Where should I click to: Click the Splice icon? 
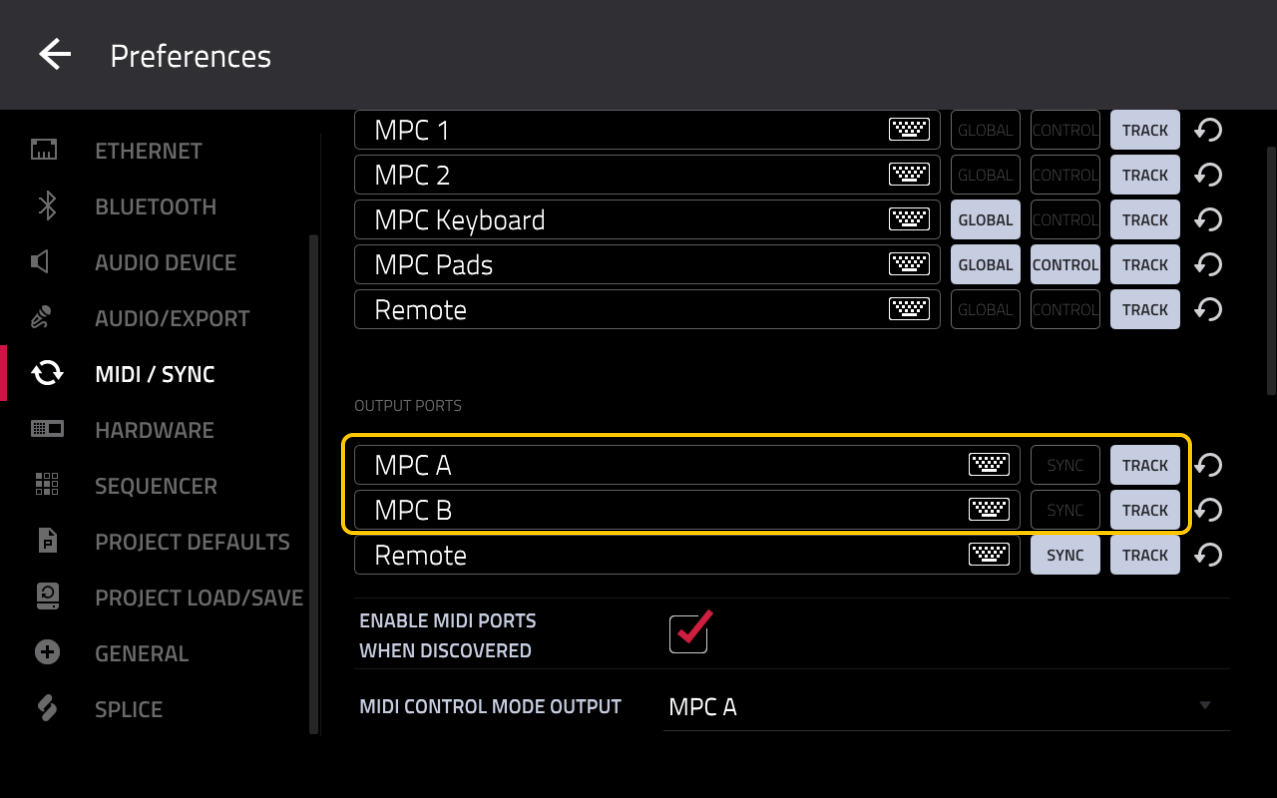coord(47,709)
